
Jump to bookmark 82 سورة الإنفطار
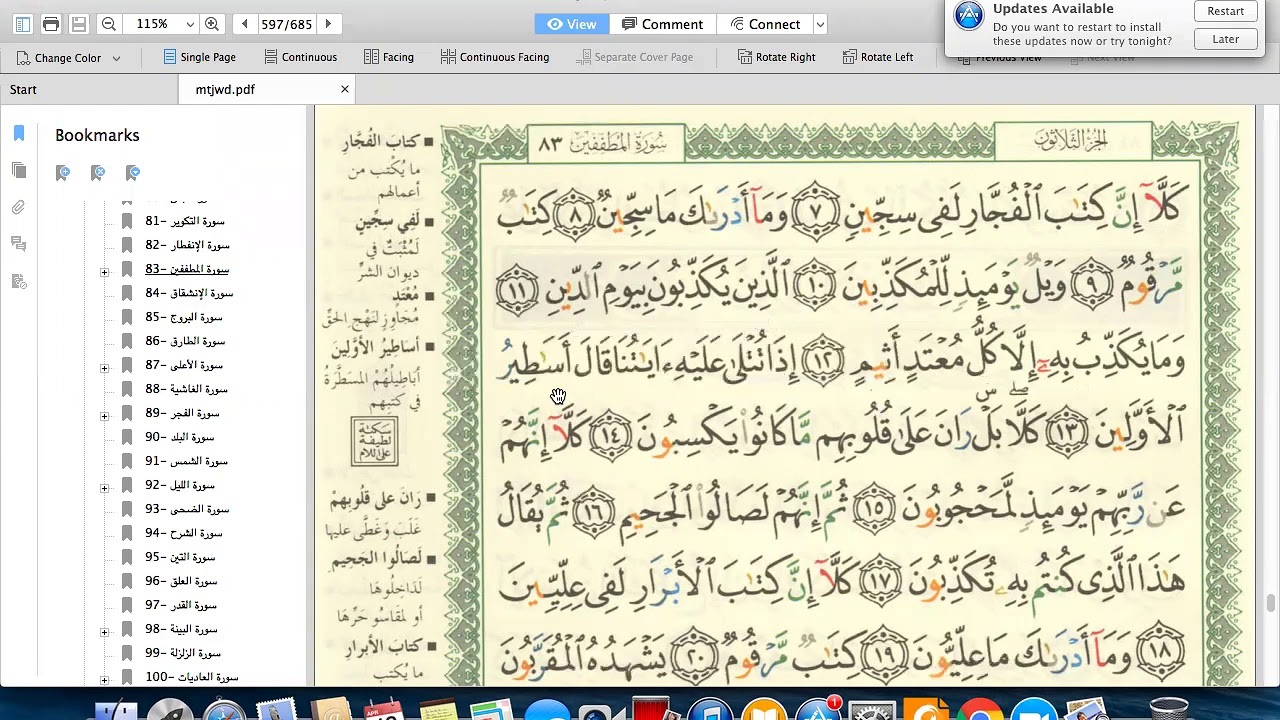click(x=187, y=245)
